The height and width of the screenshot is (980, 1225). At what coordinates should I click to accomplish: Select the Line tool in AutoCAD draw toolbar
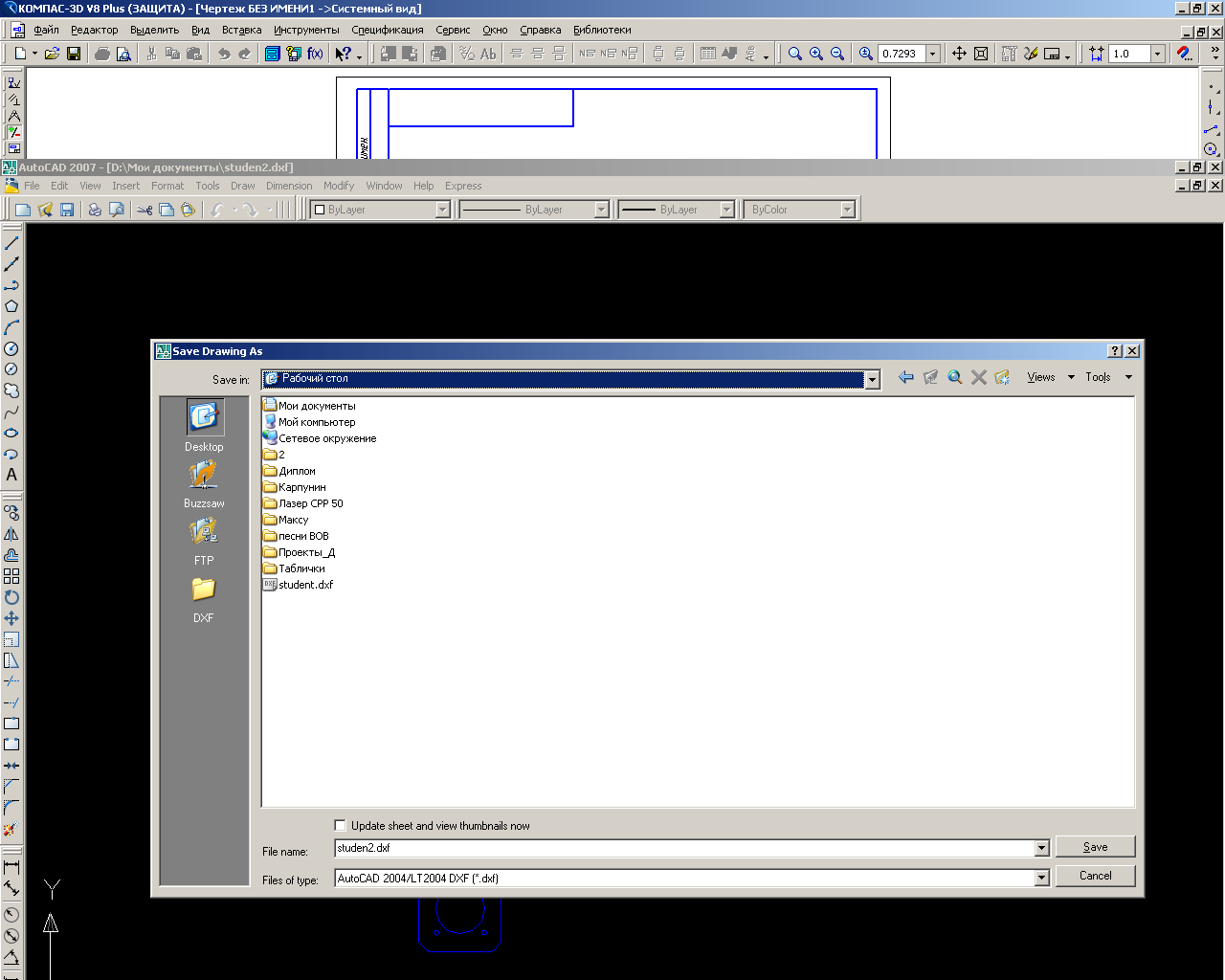point(11,244)
